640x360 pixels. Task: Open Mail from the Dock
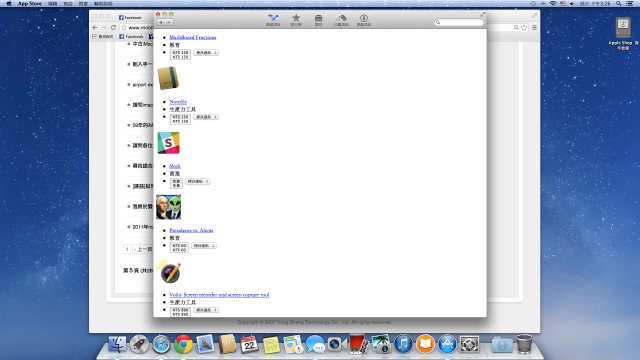205,344
